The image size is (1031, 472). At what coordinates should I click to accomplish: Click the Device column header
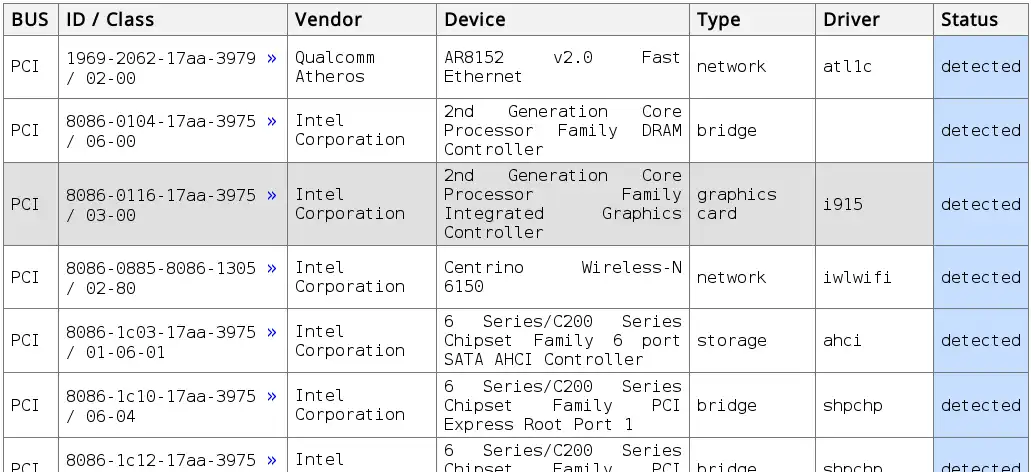tap(563, 20)
